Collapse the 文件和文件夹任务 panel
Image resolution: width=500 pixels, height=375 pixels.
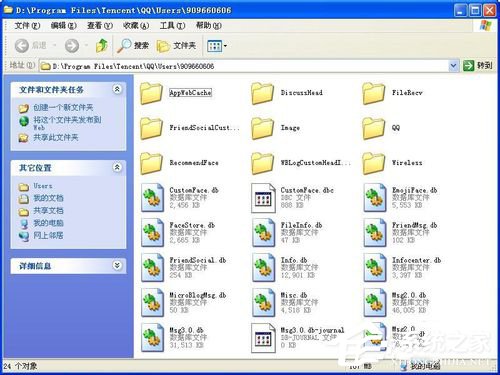(117, 89)
